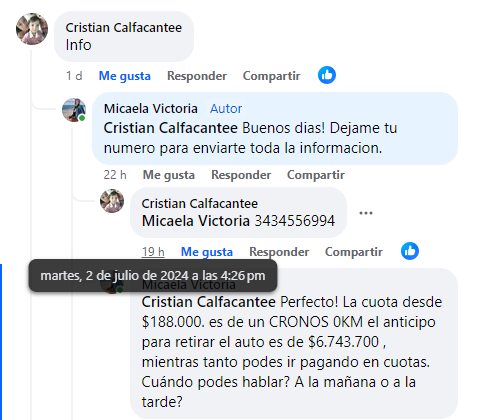478x420 pixels.
Task: Open Micaela Victoria's avatar next to Autor reply
Action: (74, 110)
